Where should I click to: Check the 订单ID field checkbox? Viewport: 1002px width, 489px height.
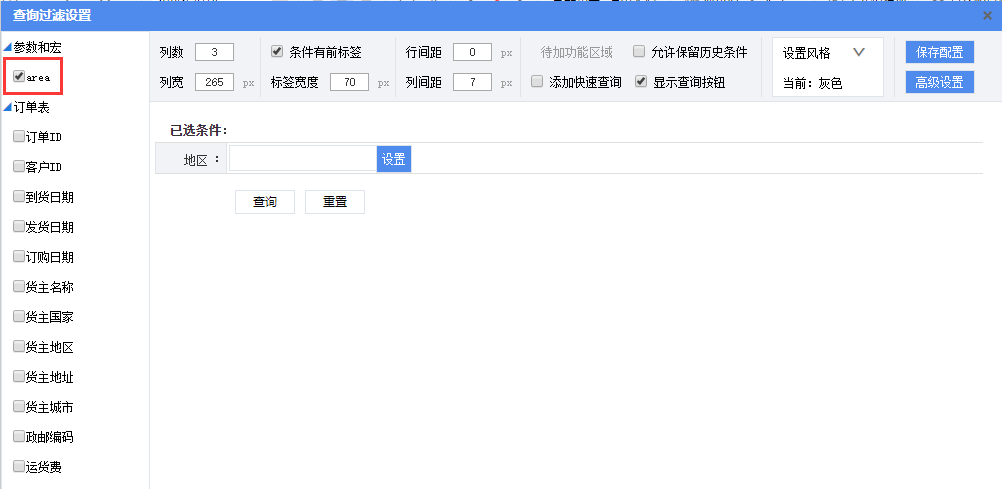[x=19, y=136]
